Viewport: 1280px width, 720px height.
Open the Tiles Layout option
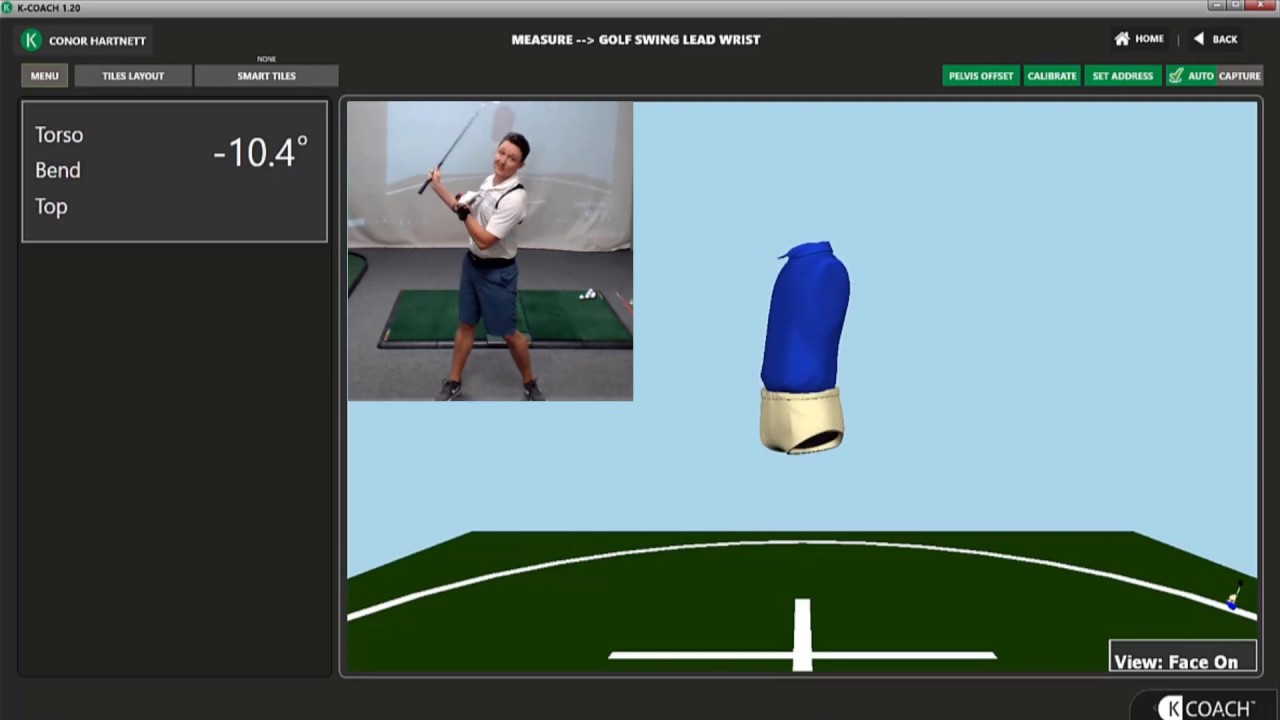pyautogui.click(x=133, y=76)
